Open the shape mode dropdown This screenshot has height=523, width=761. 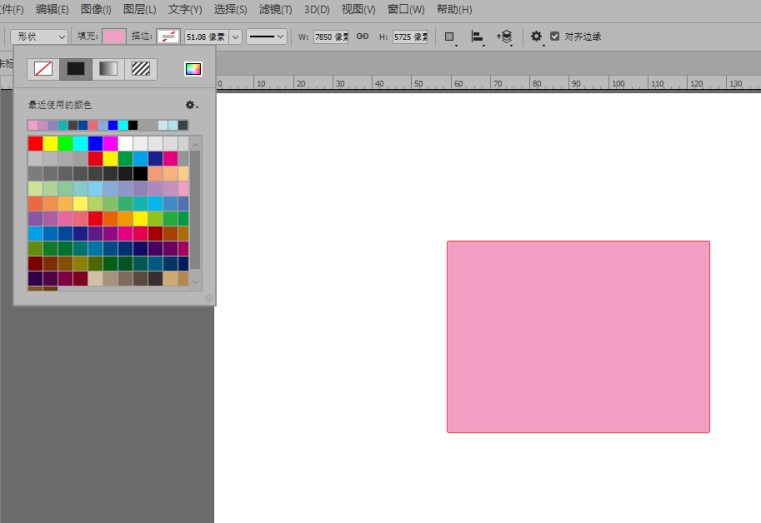point(39,36)
